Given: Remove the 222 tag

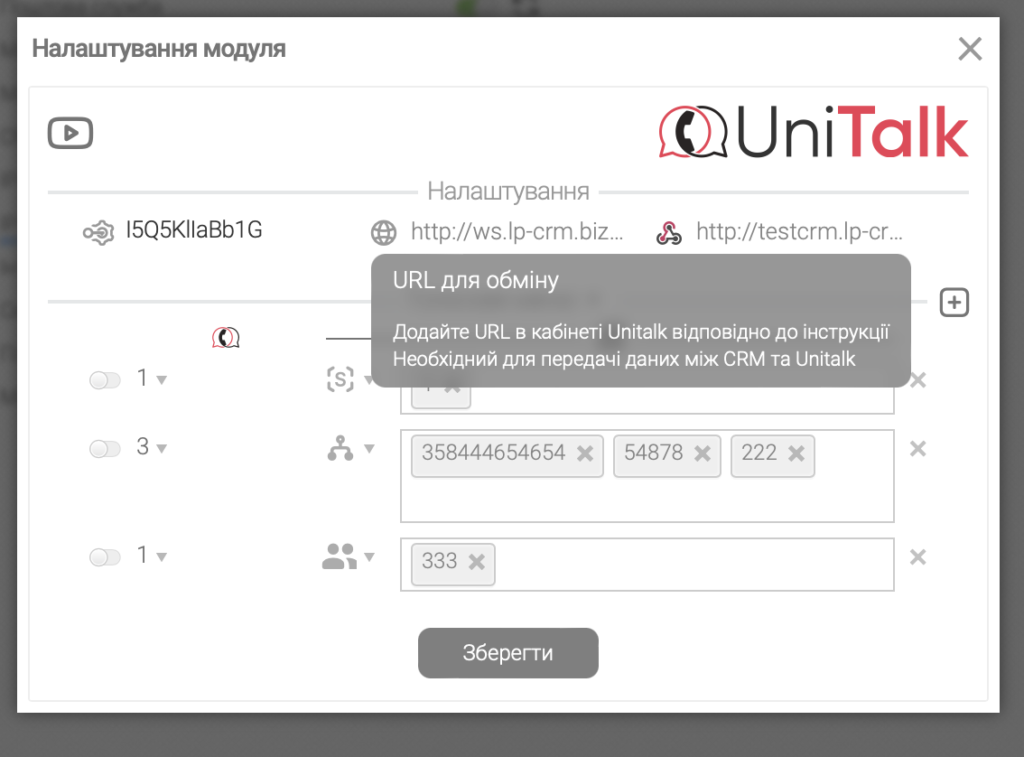Looking at the screenshot, I should pyautogui.click(x=796, y=454).
